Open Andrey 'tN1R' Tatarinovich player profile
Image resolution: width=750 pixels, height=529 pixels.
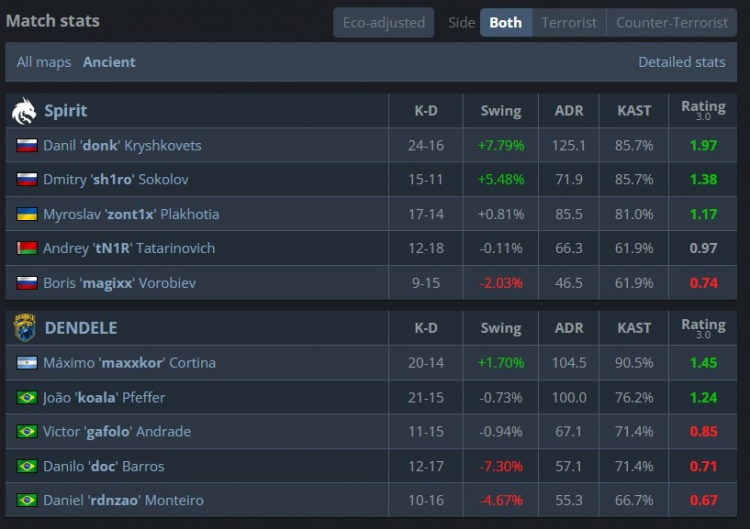click(129, 248)
